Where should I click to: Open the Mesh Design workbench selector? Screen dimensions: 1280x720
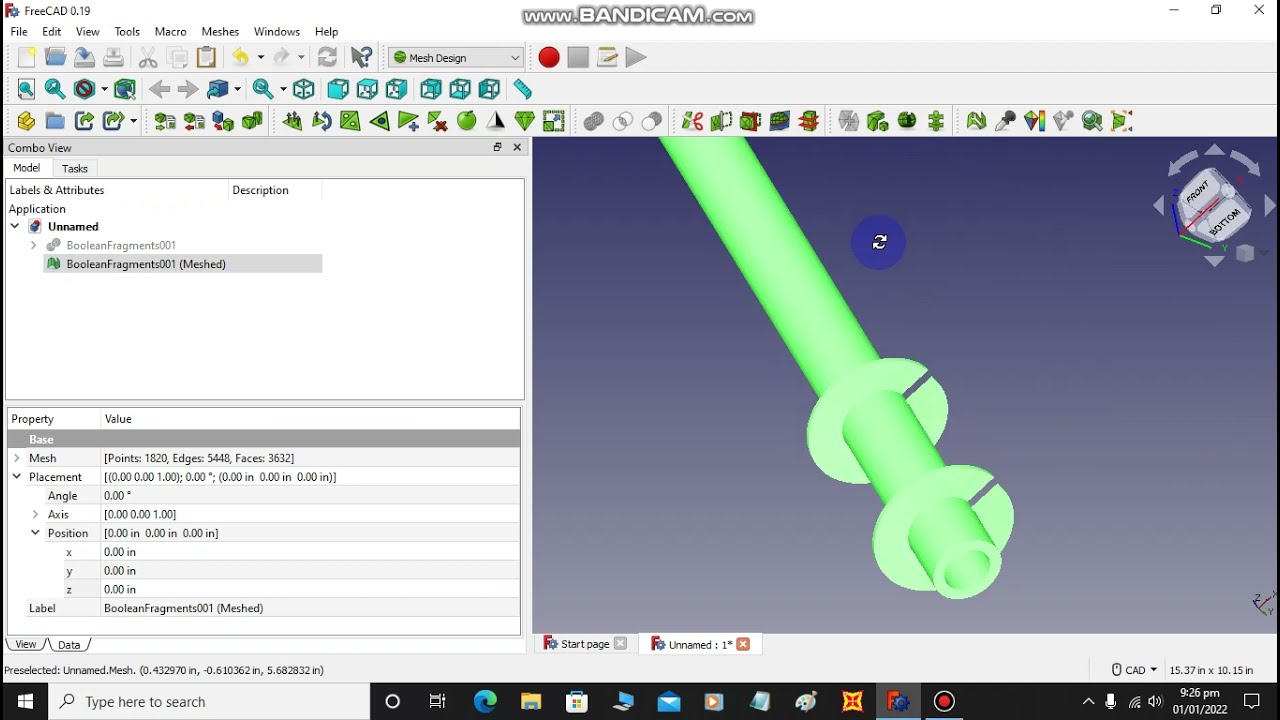[456, 57]
